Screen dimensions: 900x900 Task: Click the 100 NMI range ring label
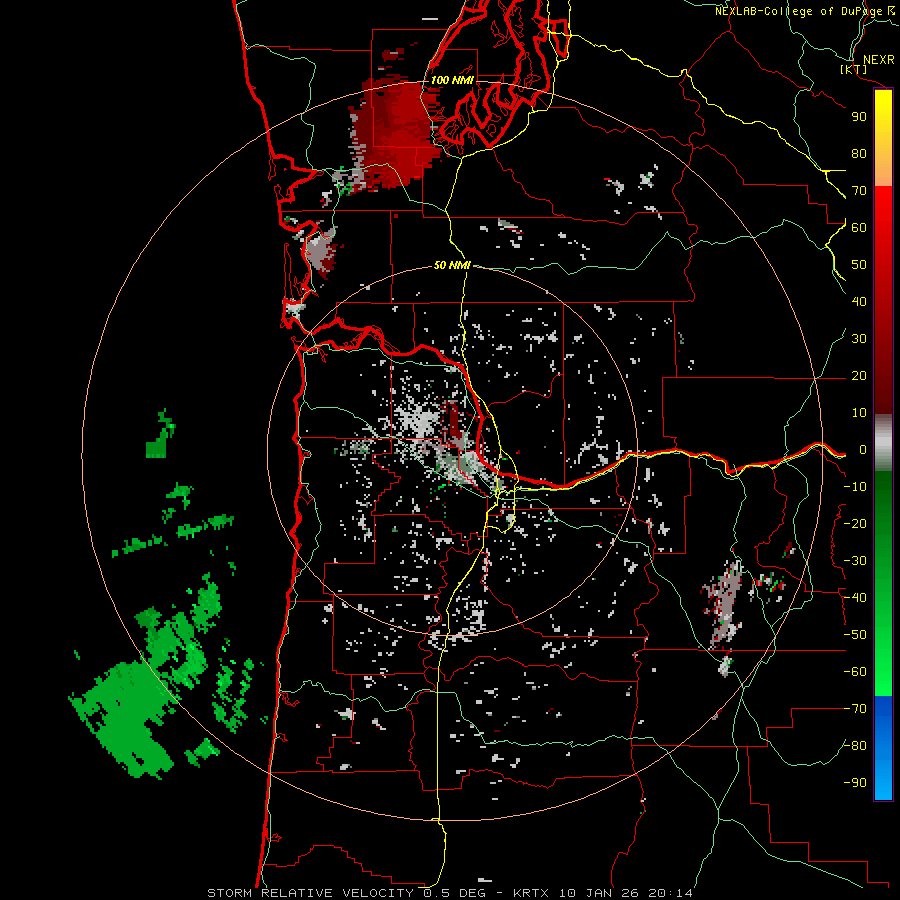(452, 80)
